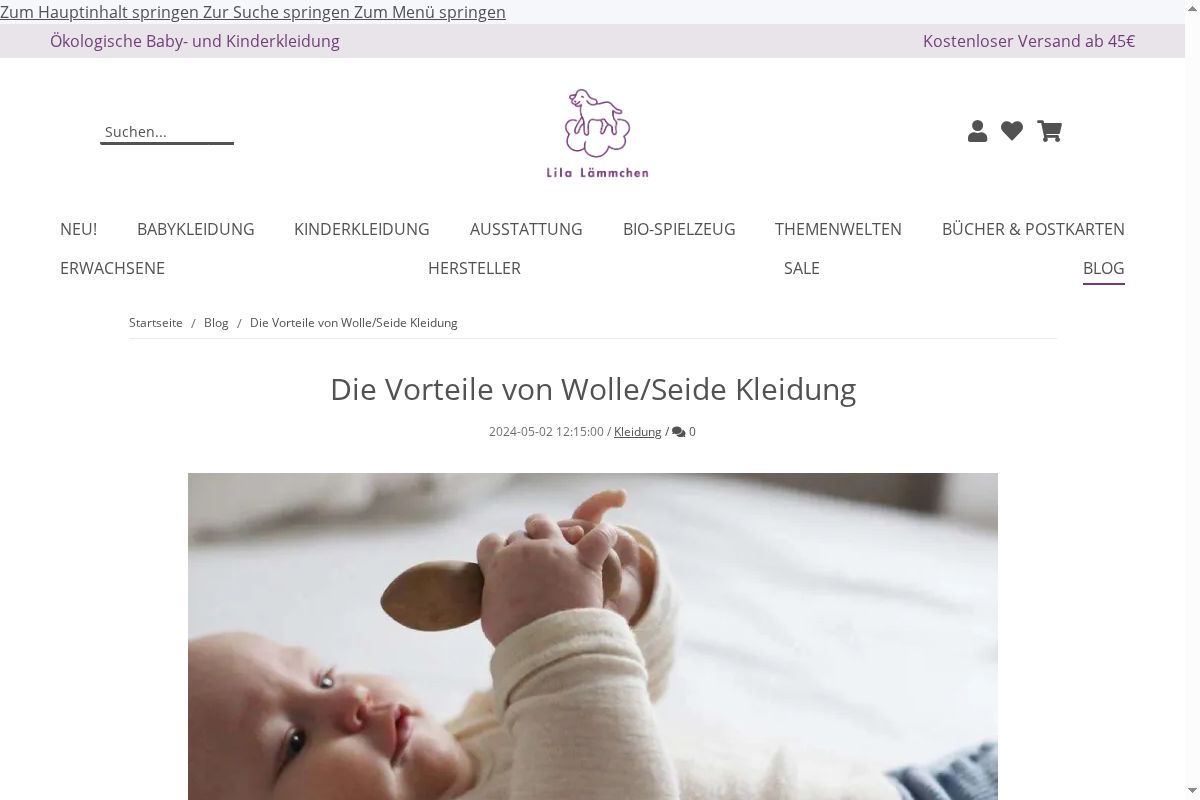Open the BABYKLEIDUNG menu
1200x800 pixels.
click(x=196, y=229)
